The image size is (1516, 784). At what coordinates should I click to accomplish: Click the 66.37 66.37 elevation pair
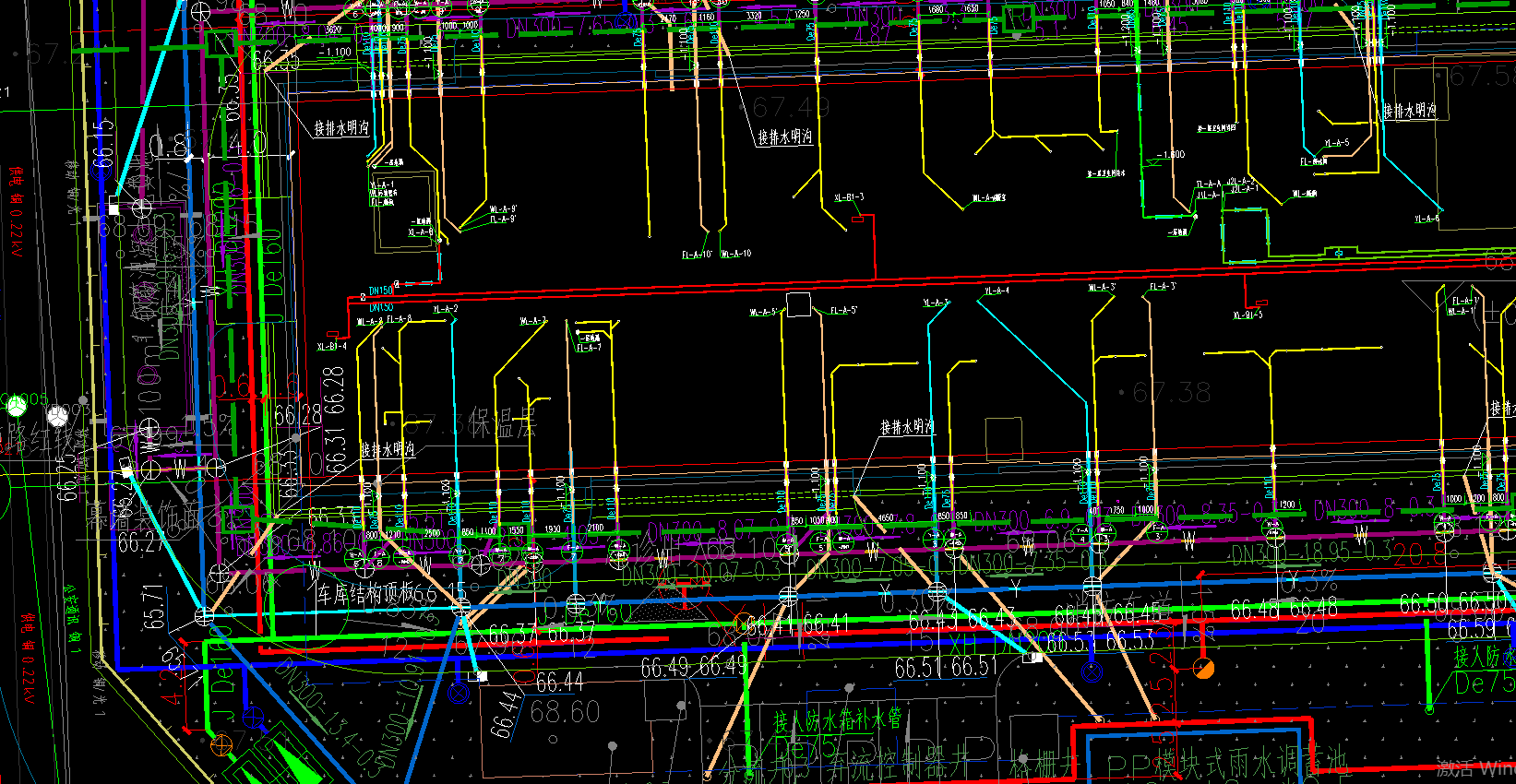(541, 635)
